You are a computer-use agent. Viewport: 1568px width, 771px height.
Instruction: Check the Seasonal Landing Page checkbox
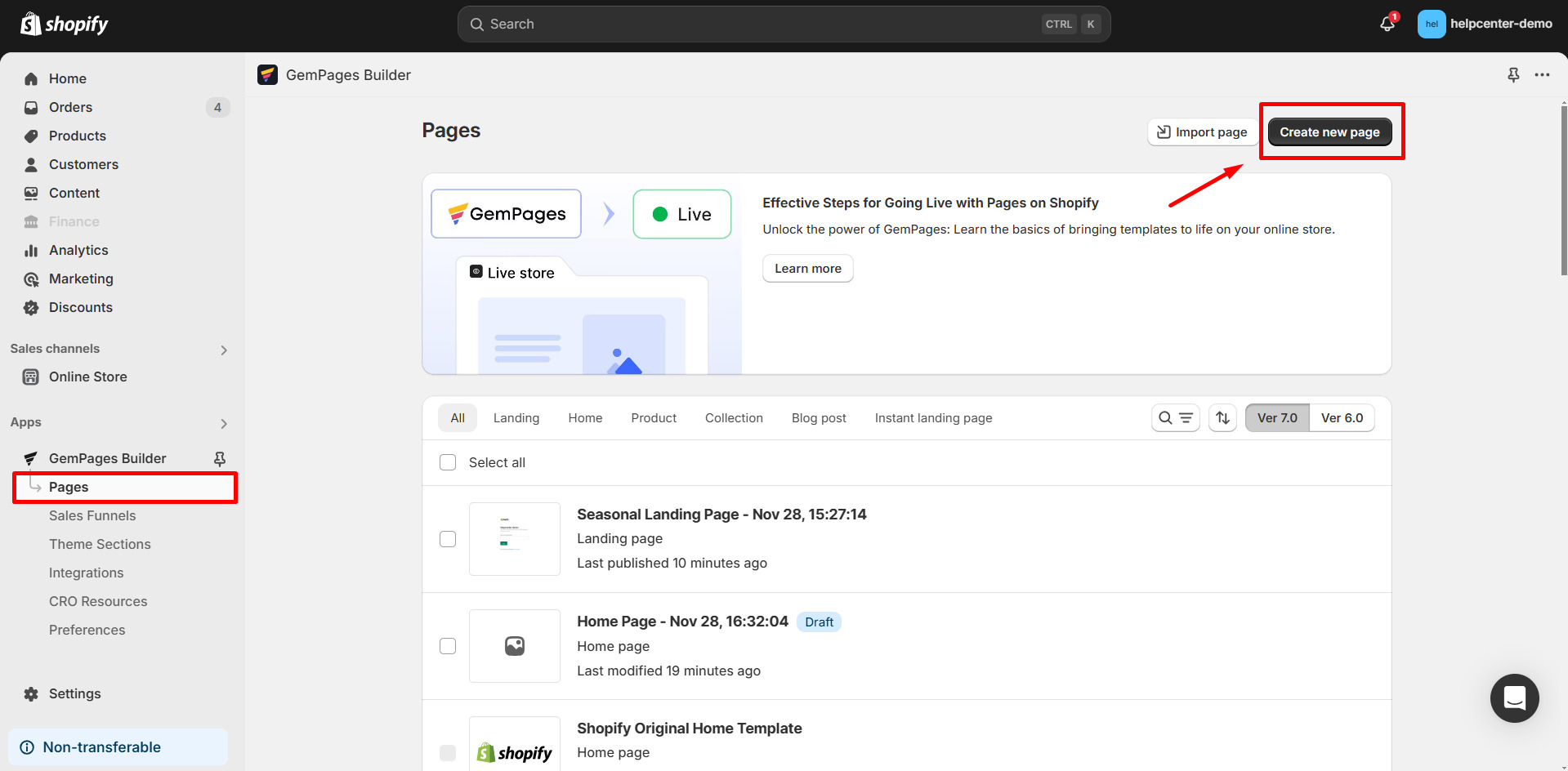448,539
